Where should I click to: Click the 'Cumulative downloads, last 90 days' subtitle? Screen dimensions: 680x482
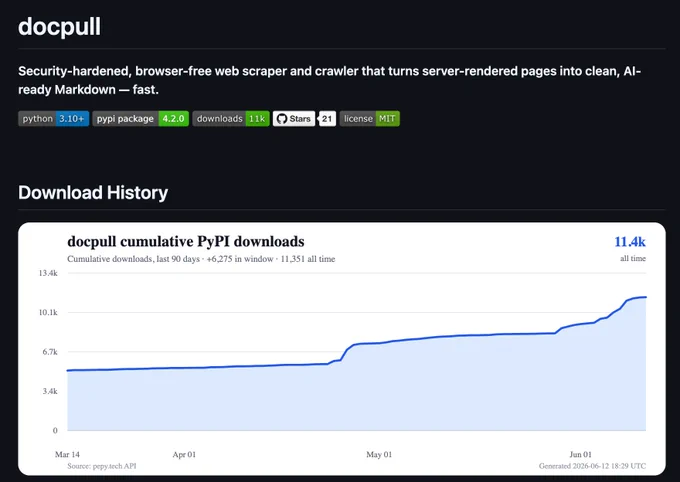click(201, 259)
